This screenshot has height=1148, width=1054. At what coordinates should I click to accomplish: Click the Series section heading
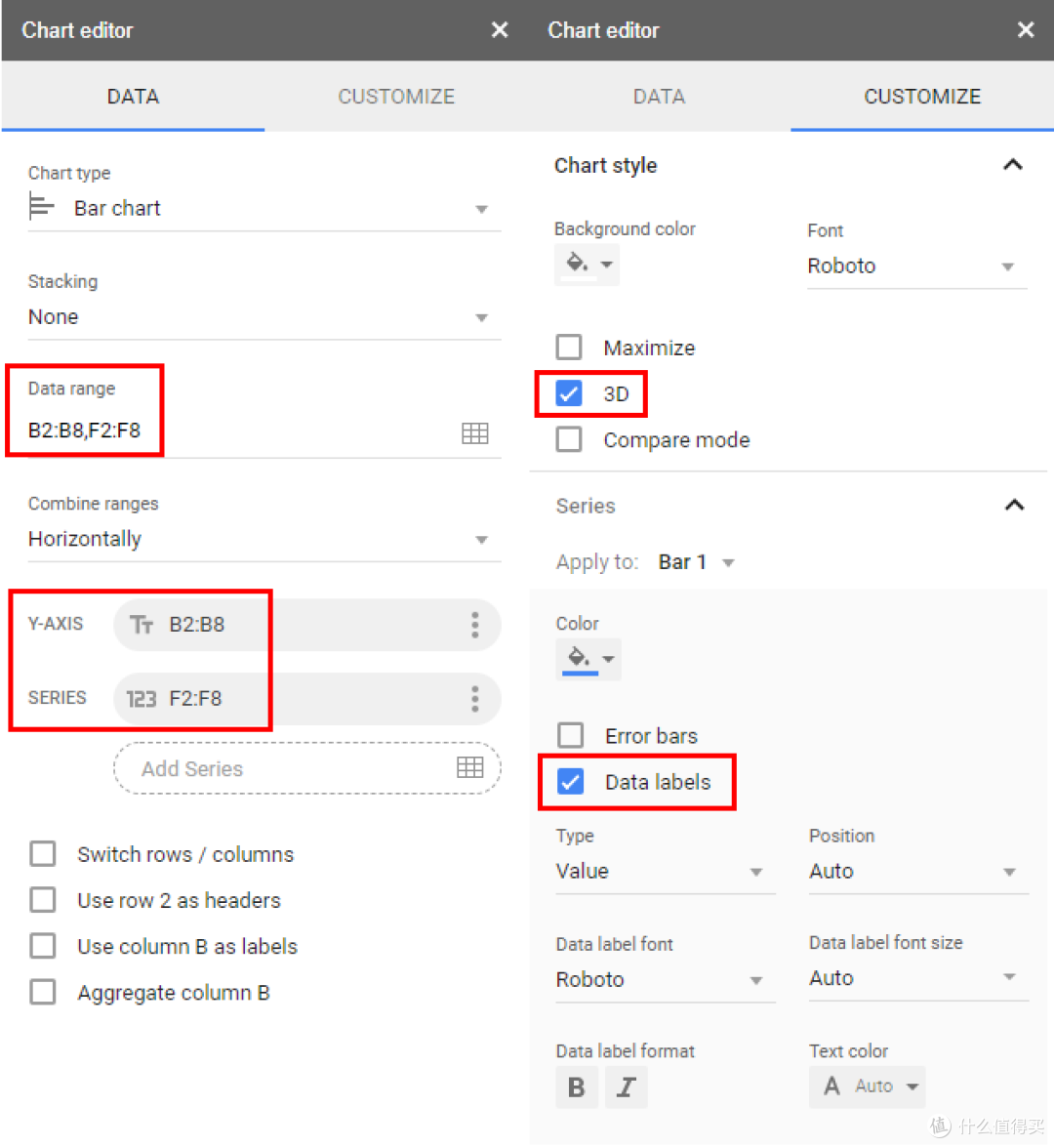tap(586, 506)
